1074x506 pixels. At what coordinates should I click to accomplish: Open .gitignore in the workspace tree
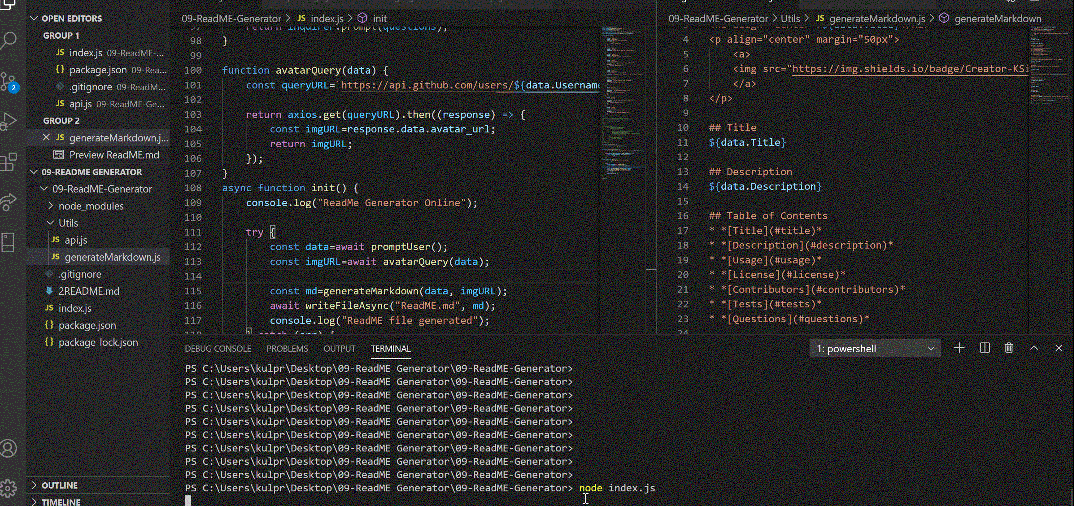click(x=98, y=275)
